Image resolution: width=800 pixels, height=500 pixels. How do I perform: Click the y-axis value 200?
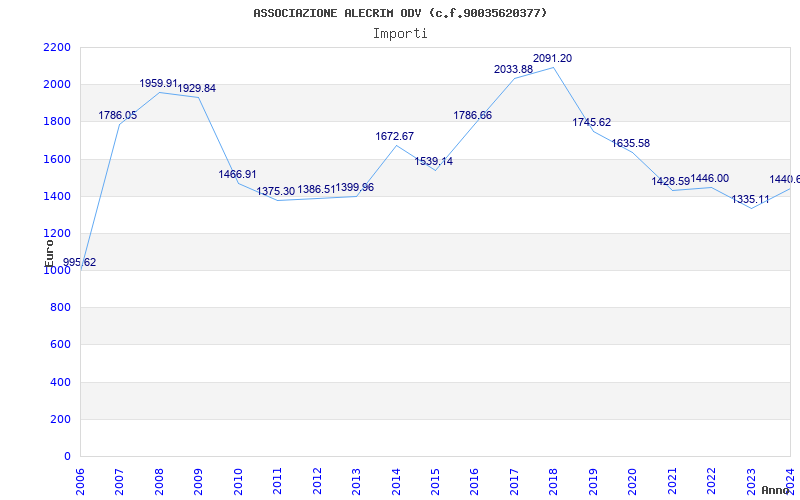pyautogui.click(x=60, y=419)
